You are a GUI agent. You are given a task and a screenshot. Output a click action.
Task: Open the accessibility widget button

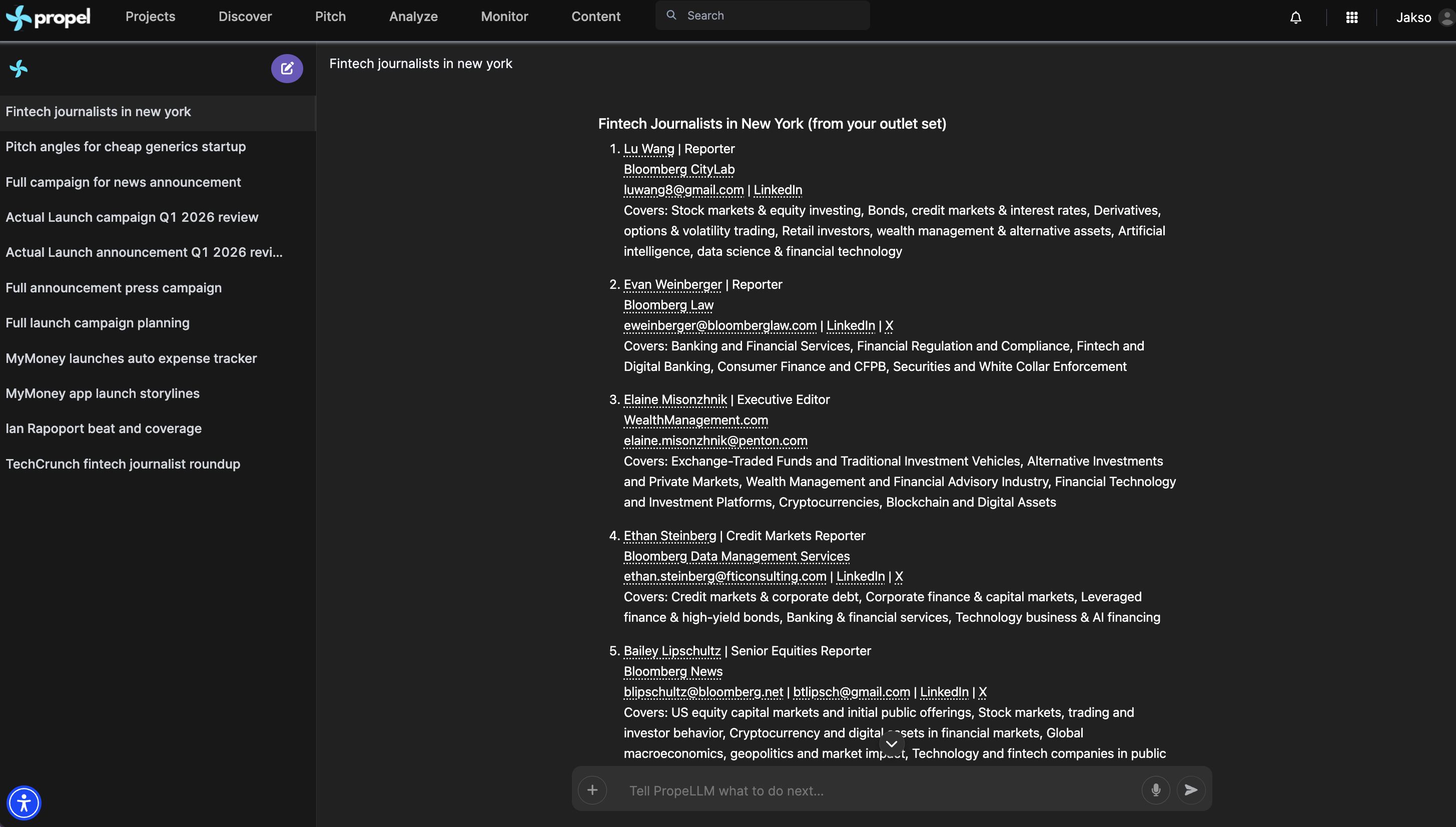(24, 802)
